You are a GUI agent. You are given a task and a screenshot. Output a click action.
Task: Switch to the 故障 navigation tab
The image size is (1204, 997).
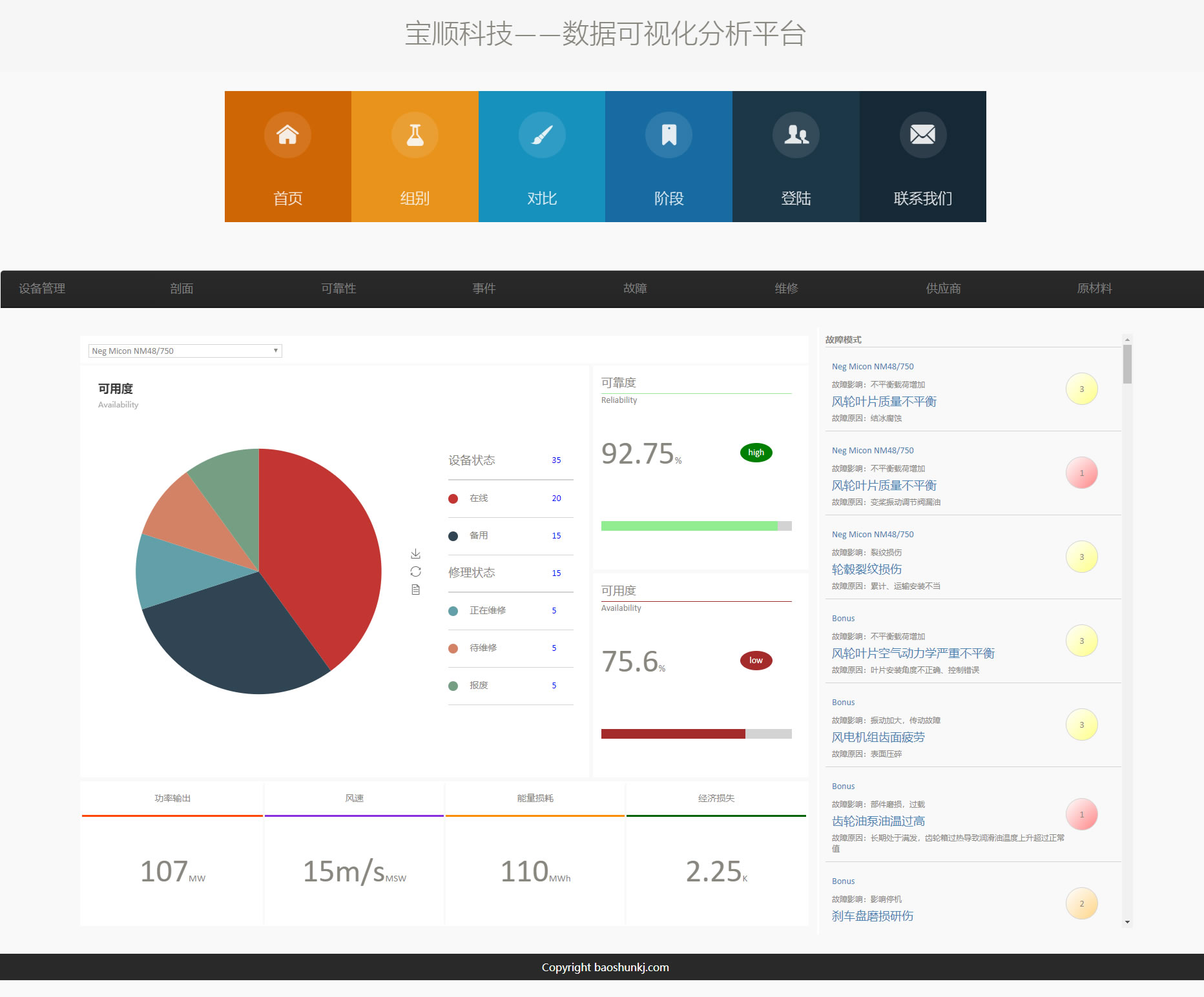[x=636, y=289]
